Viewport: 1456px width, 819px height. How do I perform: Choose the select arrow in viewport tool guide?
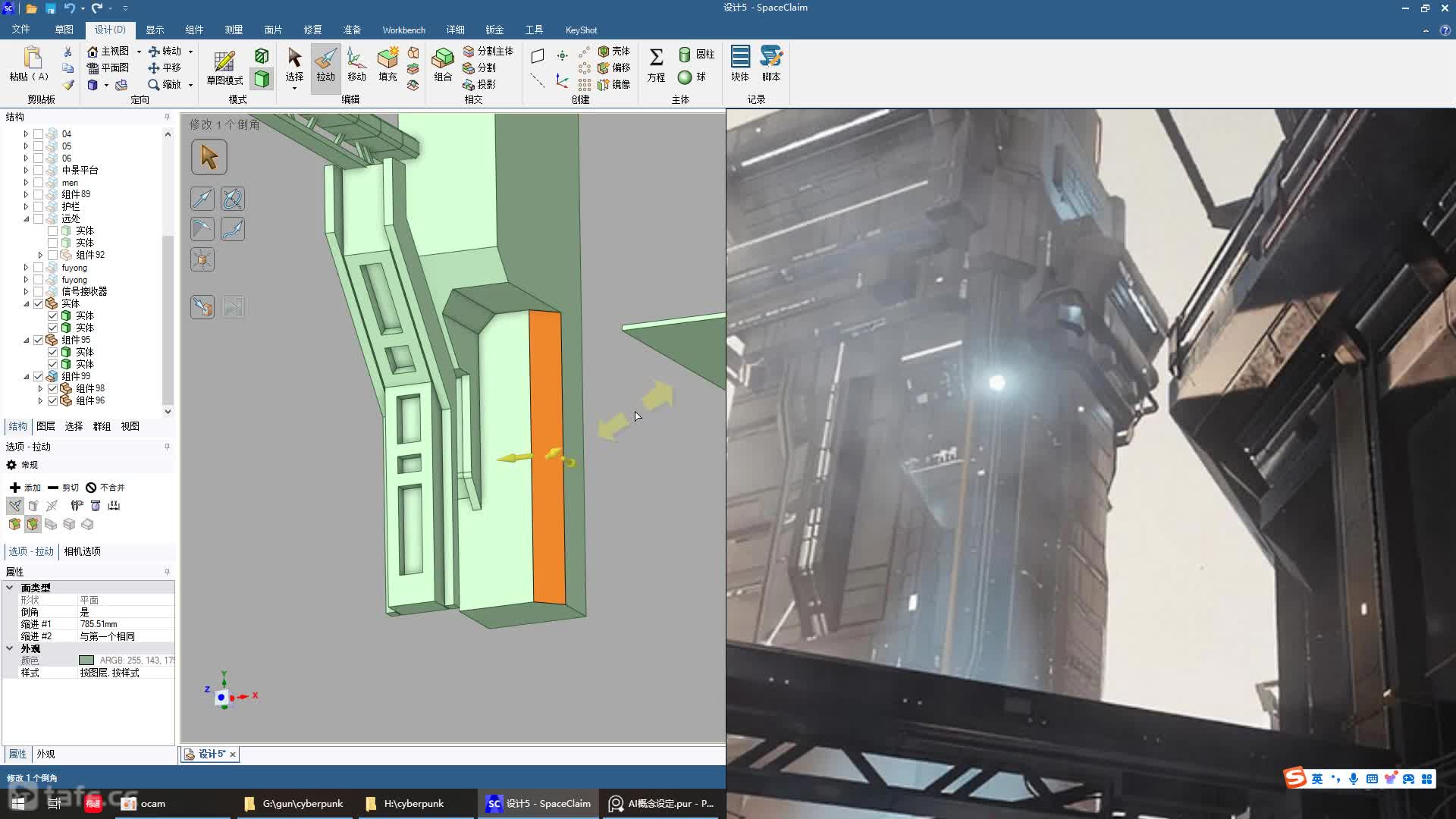click(209, 157)
